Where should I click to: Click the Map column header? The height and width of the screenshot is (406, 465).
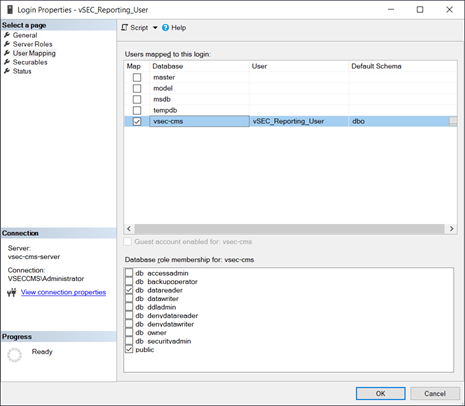(137, 66)
